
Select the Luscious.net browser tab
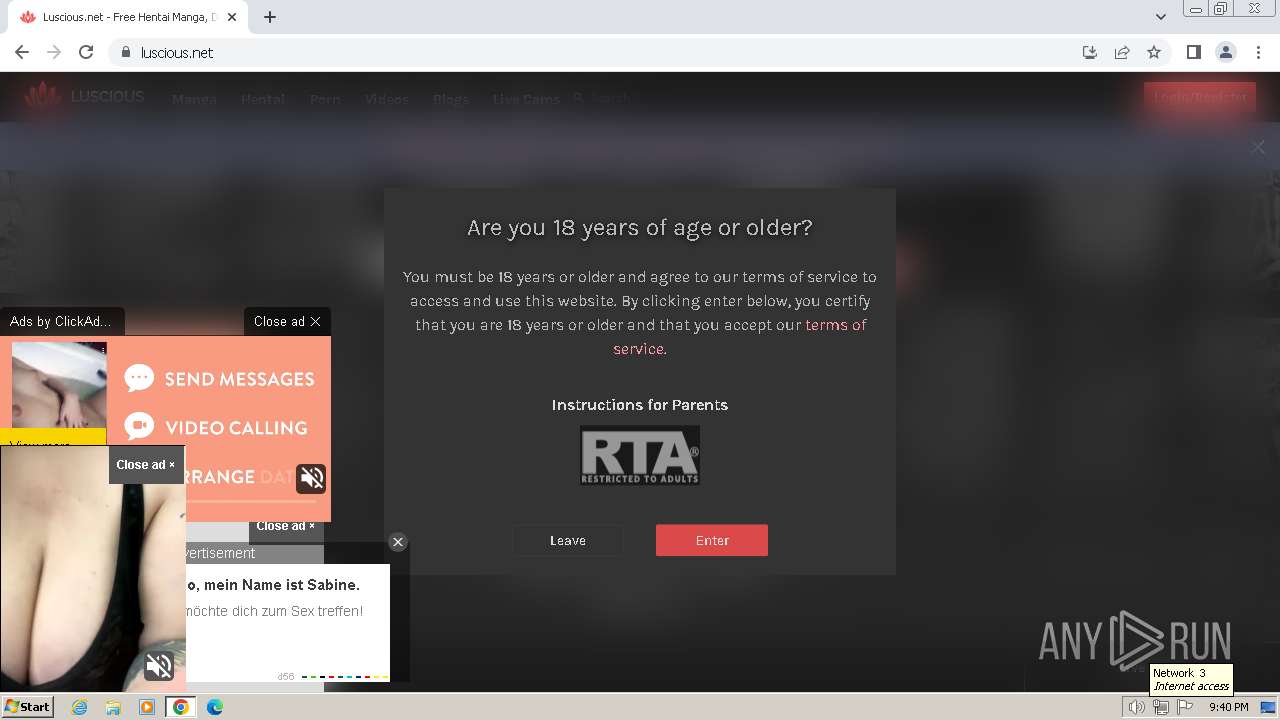coord(128,17)
